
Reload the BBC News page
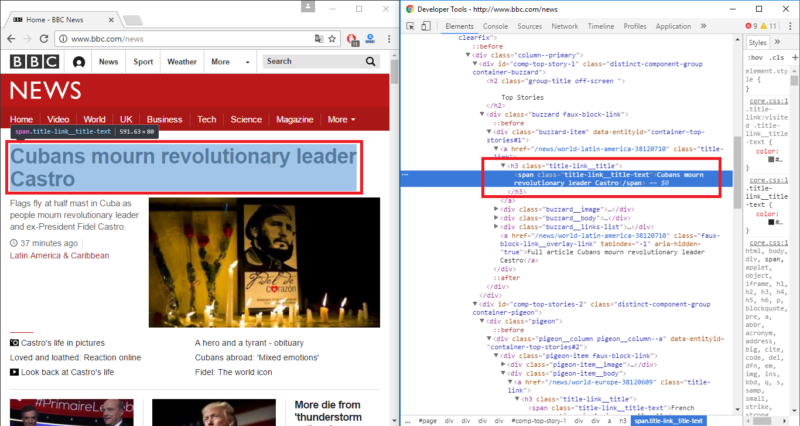(45, 39)
